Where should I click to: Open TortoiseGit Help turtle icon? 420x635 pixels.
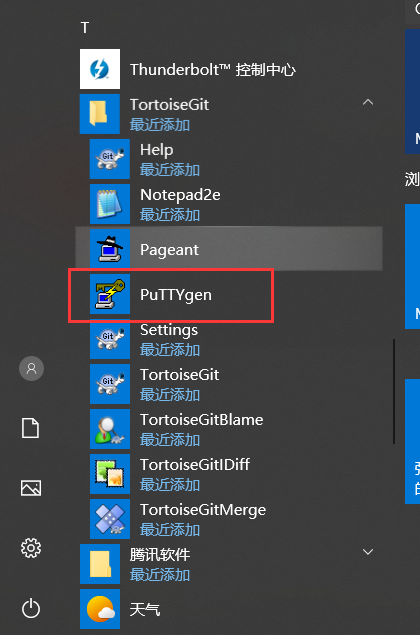(110, 159)
